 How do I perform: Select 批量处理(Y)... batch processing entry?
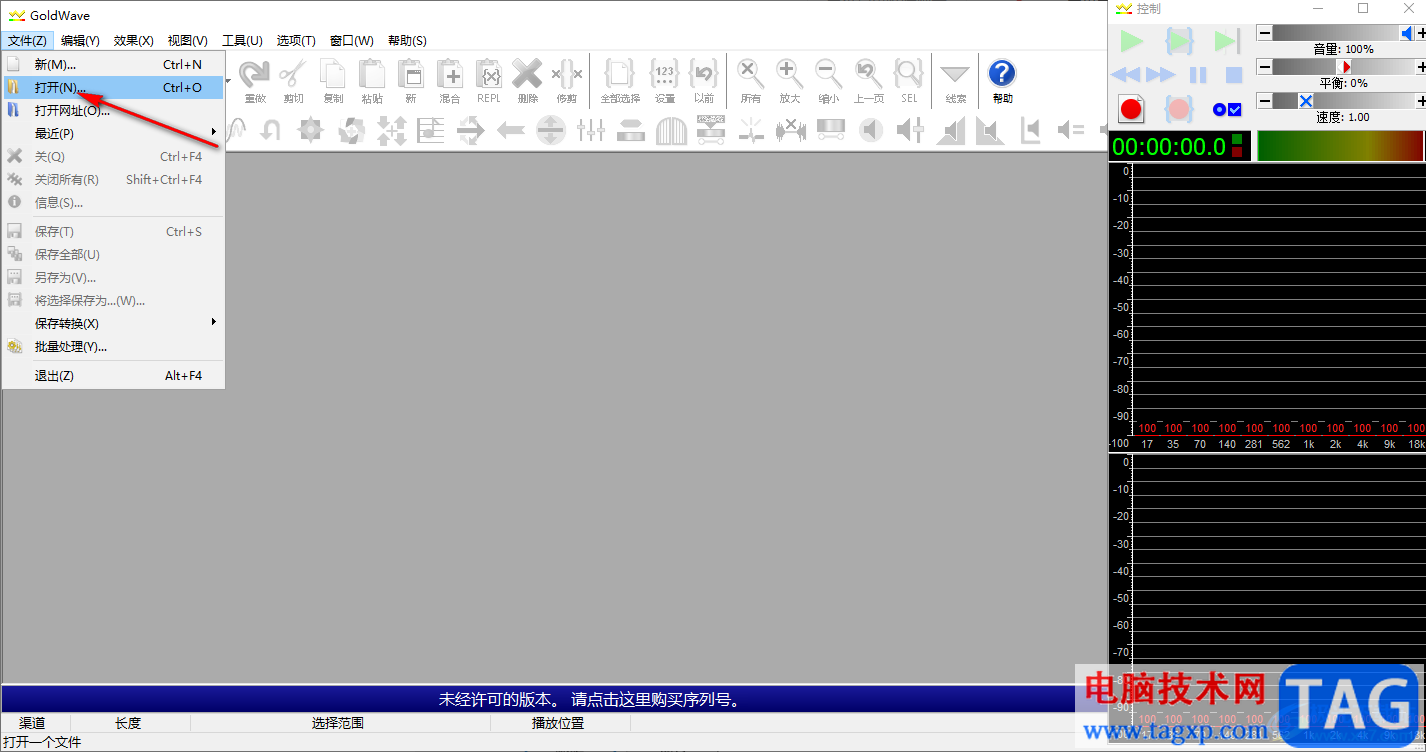click(113, 346)
